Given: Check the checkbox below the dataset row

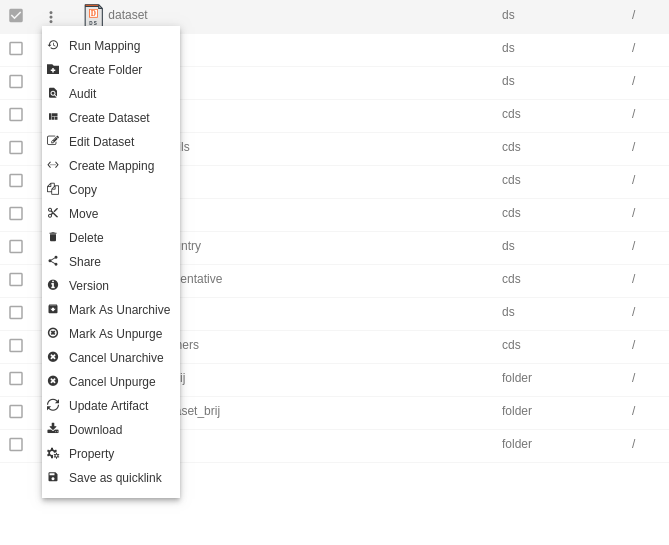Looking at the screenshot, I should pyautogui.click(x=16, y=48).
